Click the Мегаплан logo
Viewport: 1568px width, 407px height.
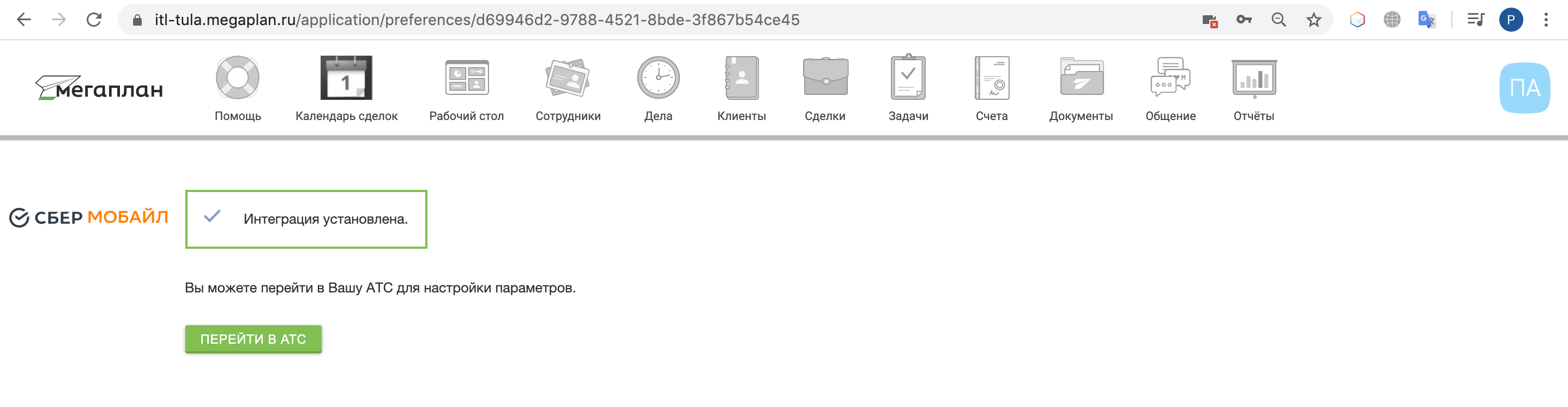pos(99,88)
